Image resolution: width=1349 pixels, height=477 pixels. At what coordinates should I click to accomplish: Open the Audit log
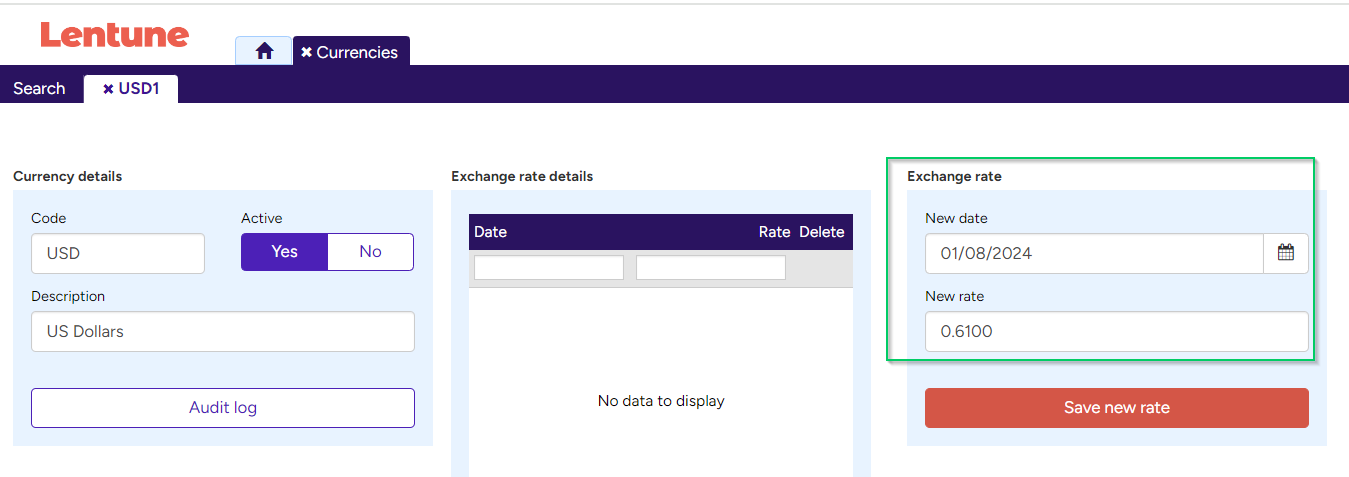pyautogui.click(x=223, y=408)
